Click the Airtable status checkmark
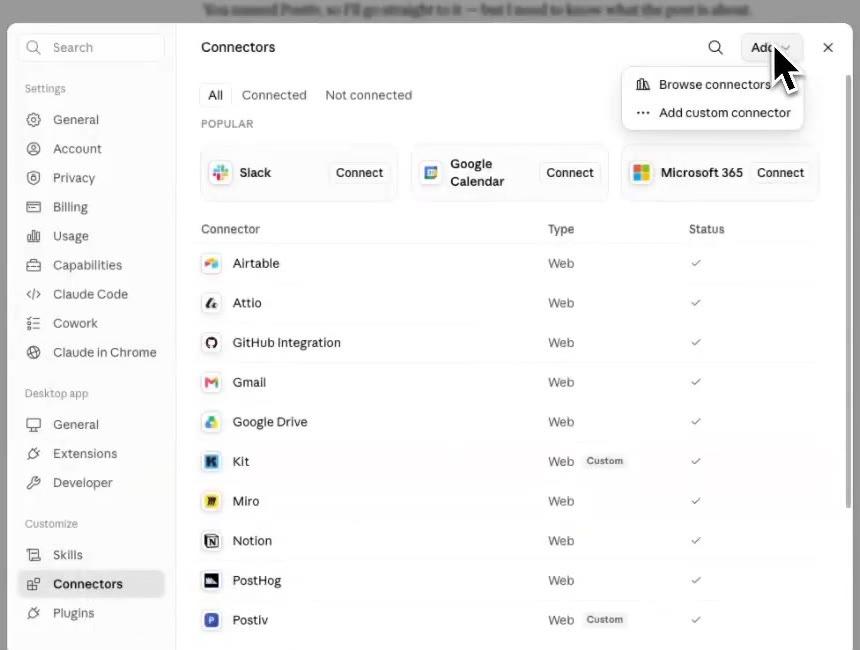This screenshot has width=860, height=650. 695,263
